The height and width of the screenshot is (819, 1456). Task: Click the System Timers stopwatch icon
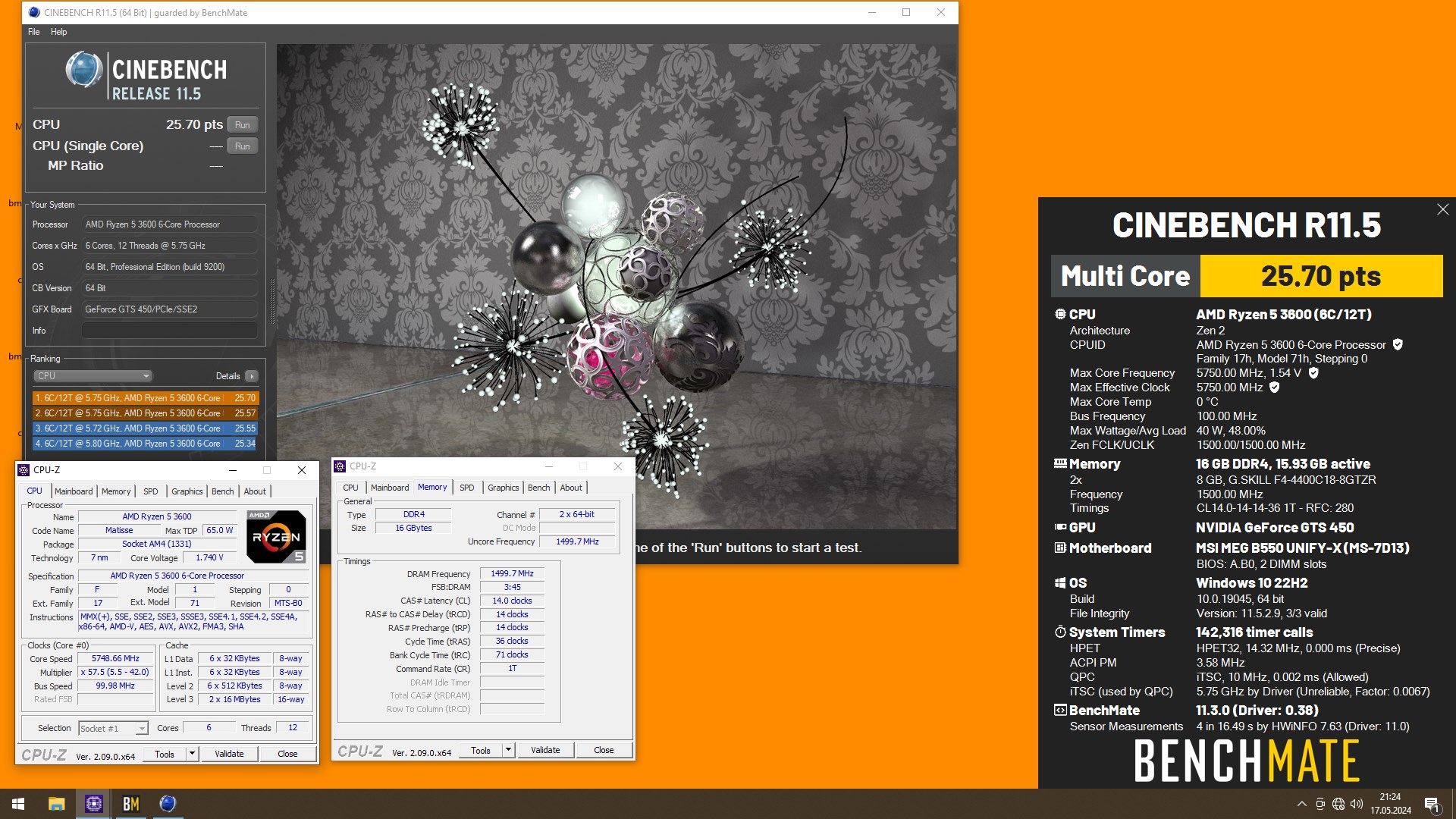pyautogui.click(x=1060, y=632)
